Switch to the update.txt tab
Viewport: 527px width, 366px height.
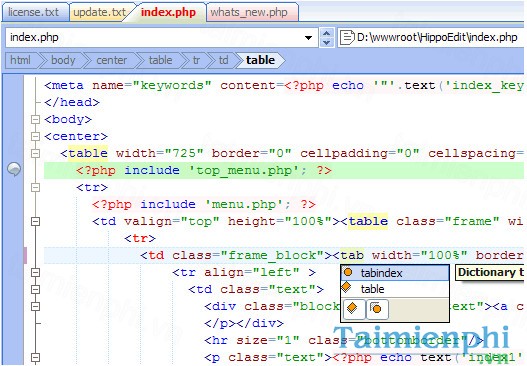(x=99, y=12)
